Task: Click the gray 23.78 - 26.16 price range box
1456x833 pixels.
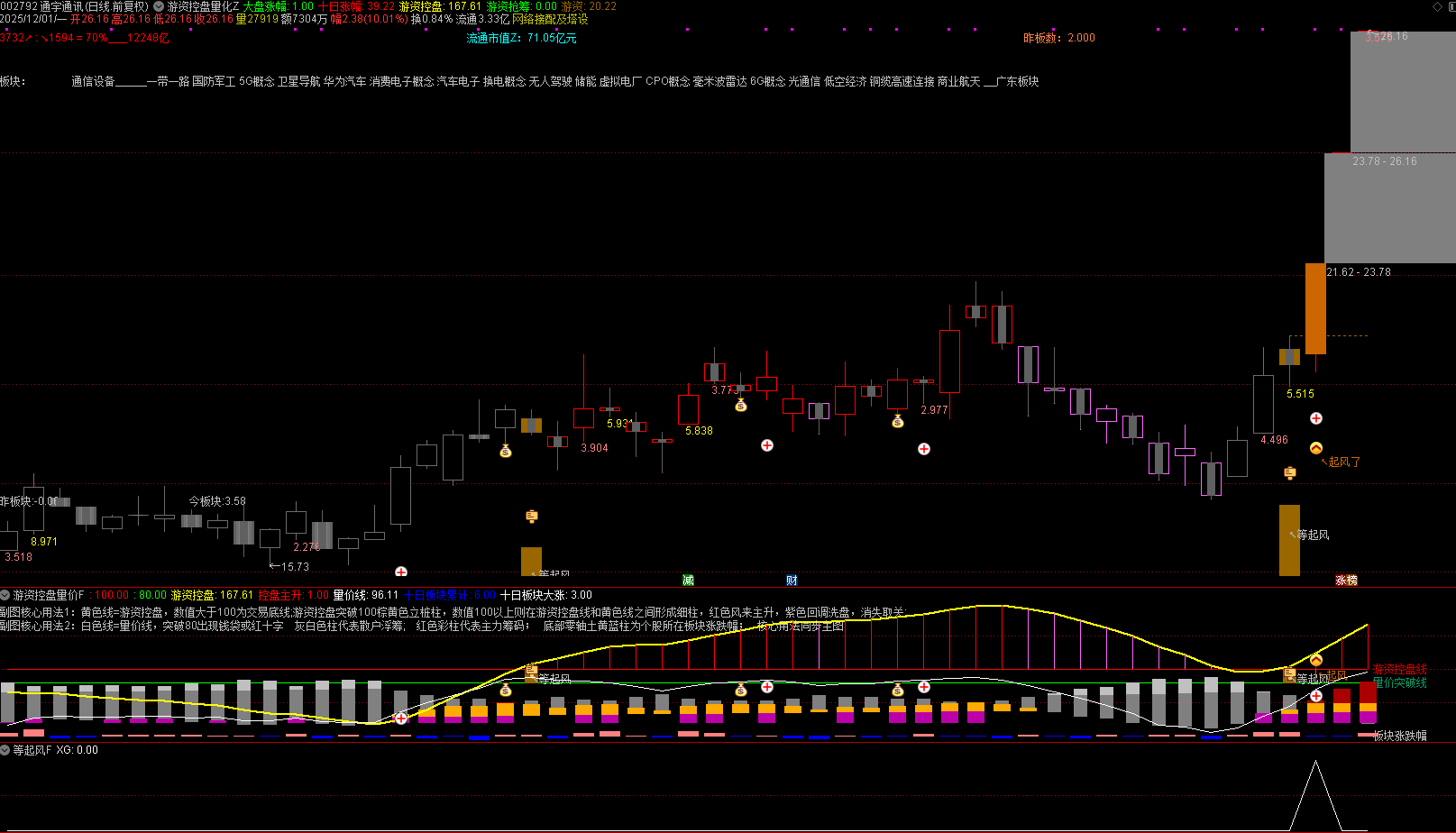Action: click(x=1389, y=207)
